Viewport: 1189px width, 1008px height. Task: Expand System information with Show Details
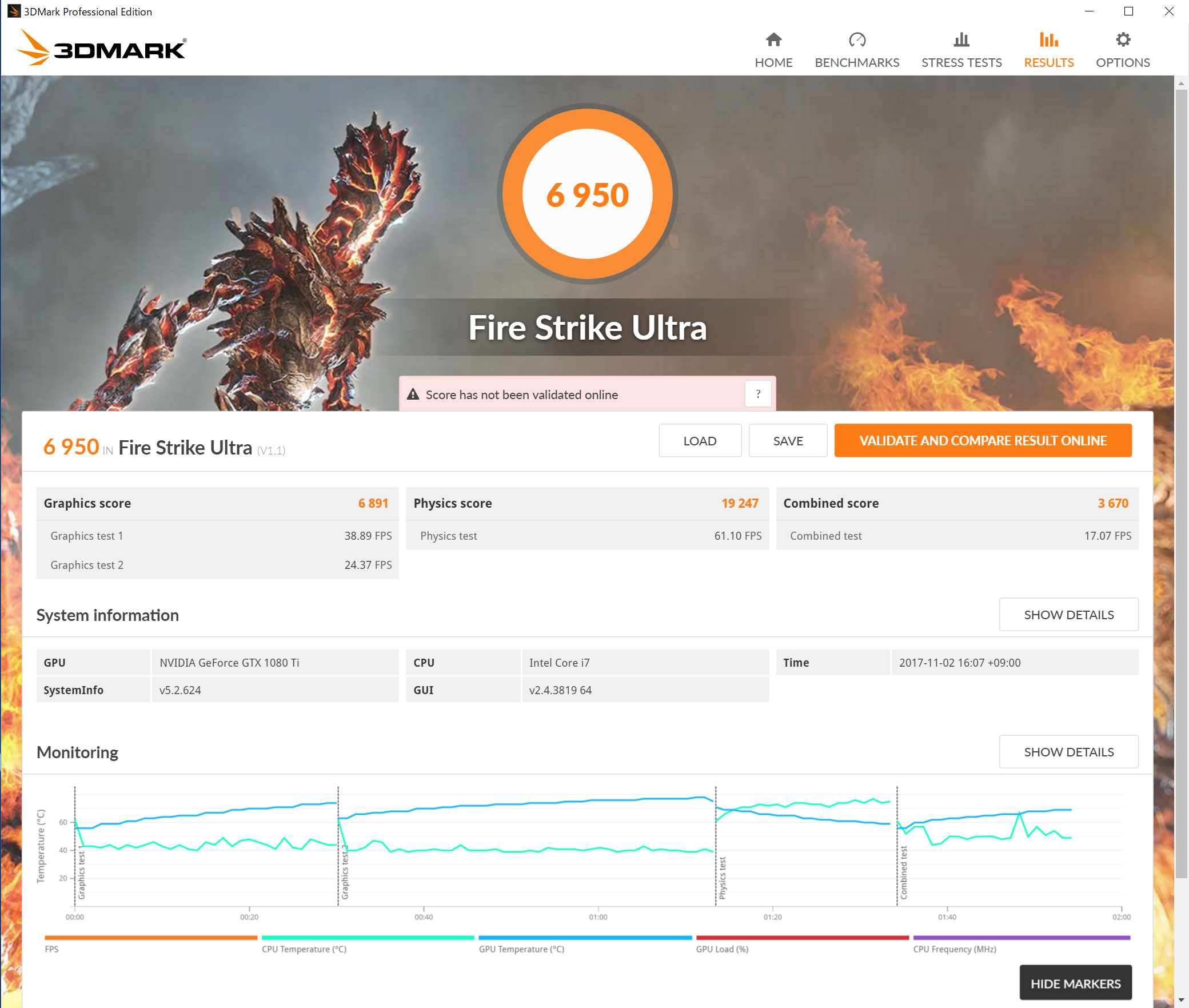coord(1068,615)
